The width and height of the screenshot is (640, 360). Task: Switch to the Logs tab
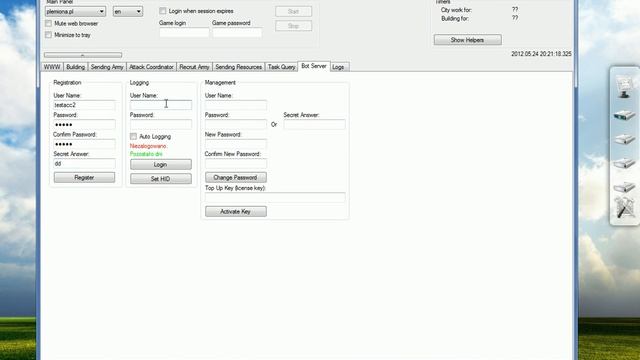[x=338, y=67]
